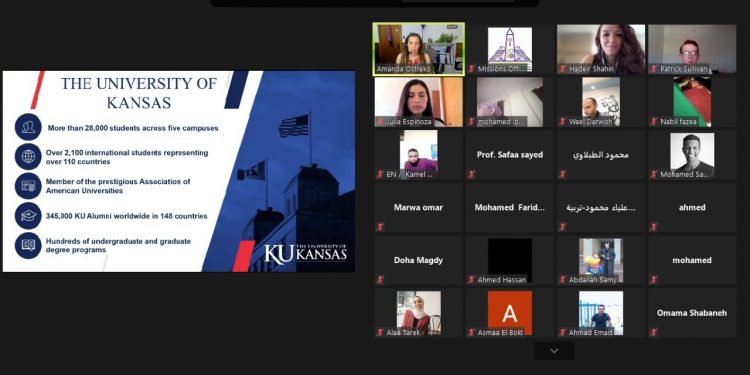
Task: Click the American flag photo on the slide
Action: (x=294, y=126)
